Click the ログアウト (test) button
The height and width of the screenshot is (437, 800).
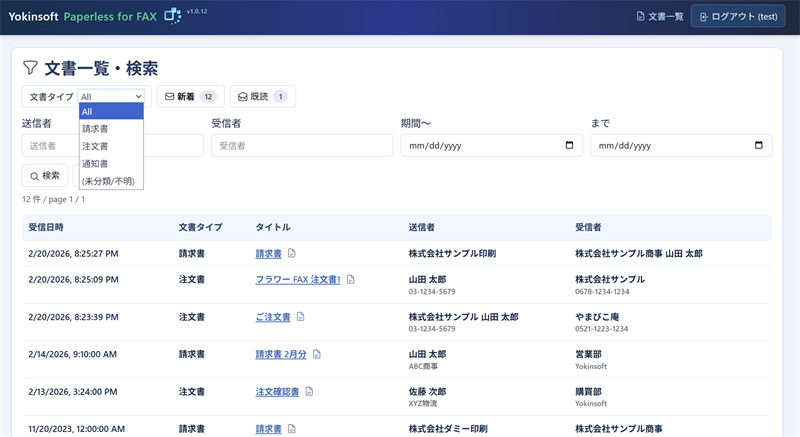tap(738, 16)
